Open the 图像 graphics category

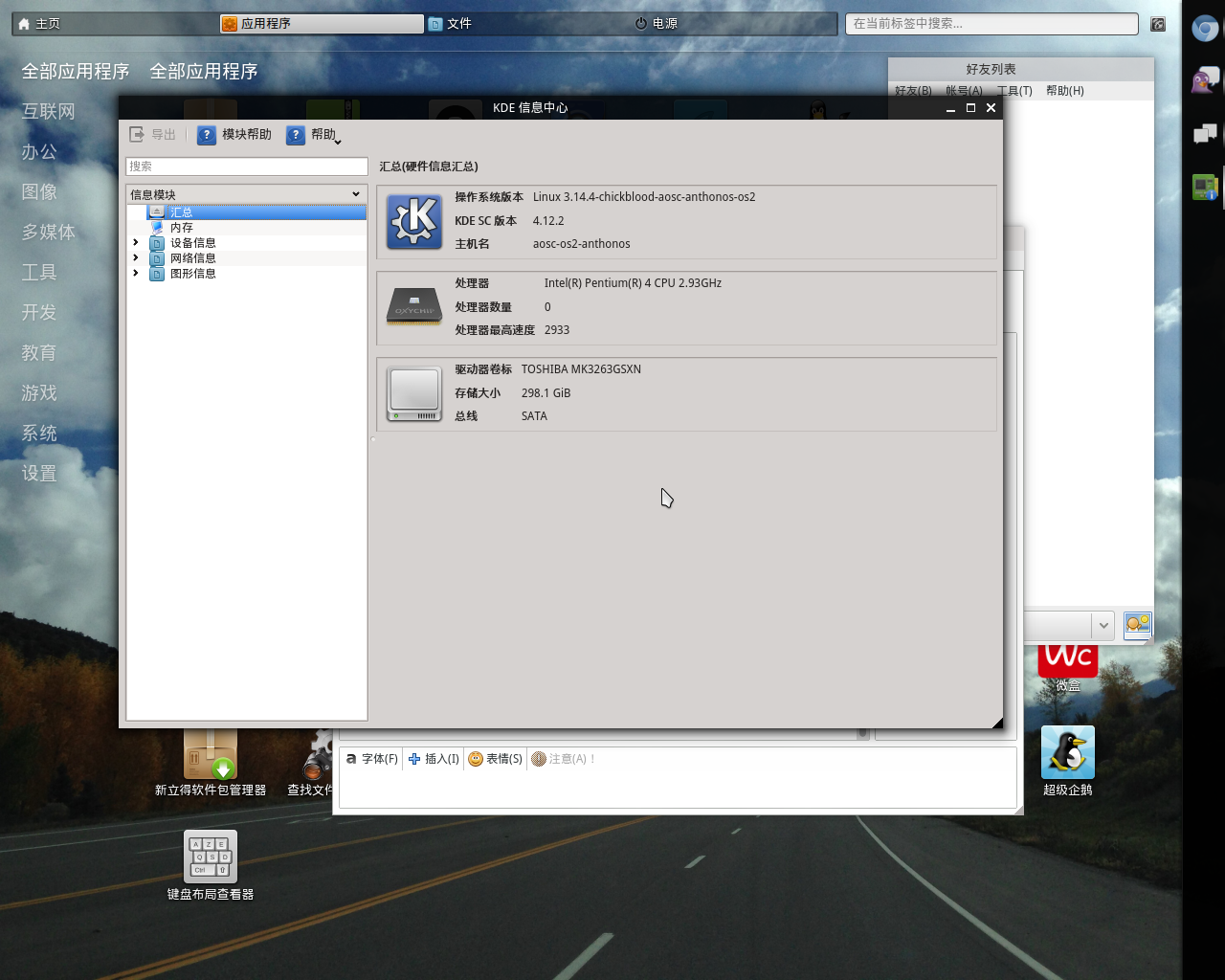coord(39,192)
